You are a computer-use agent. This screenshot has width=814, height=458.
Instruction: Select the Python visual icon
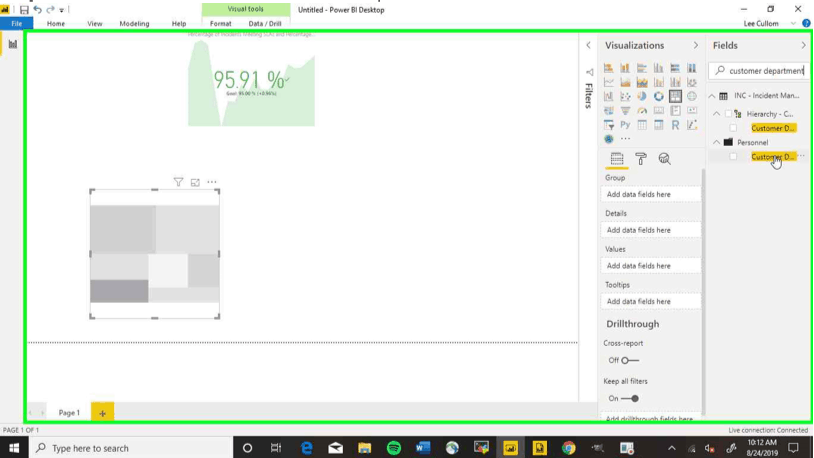tap(625, 125)
